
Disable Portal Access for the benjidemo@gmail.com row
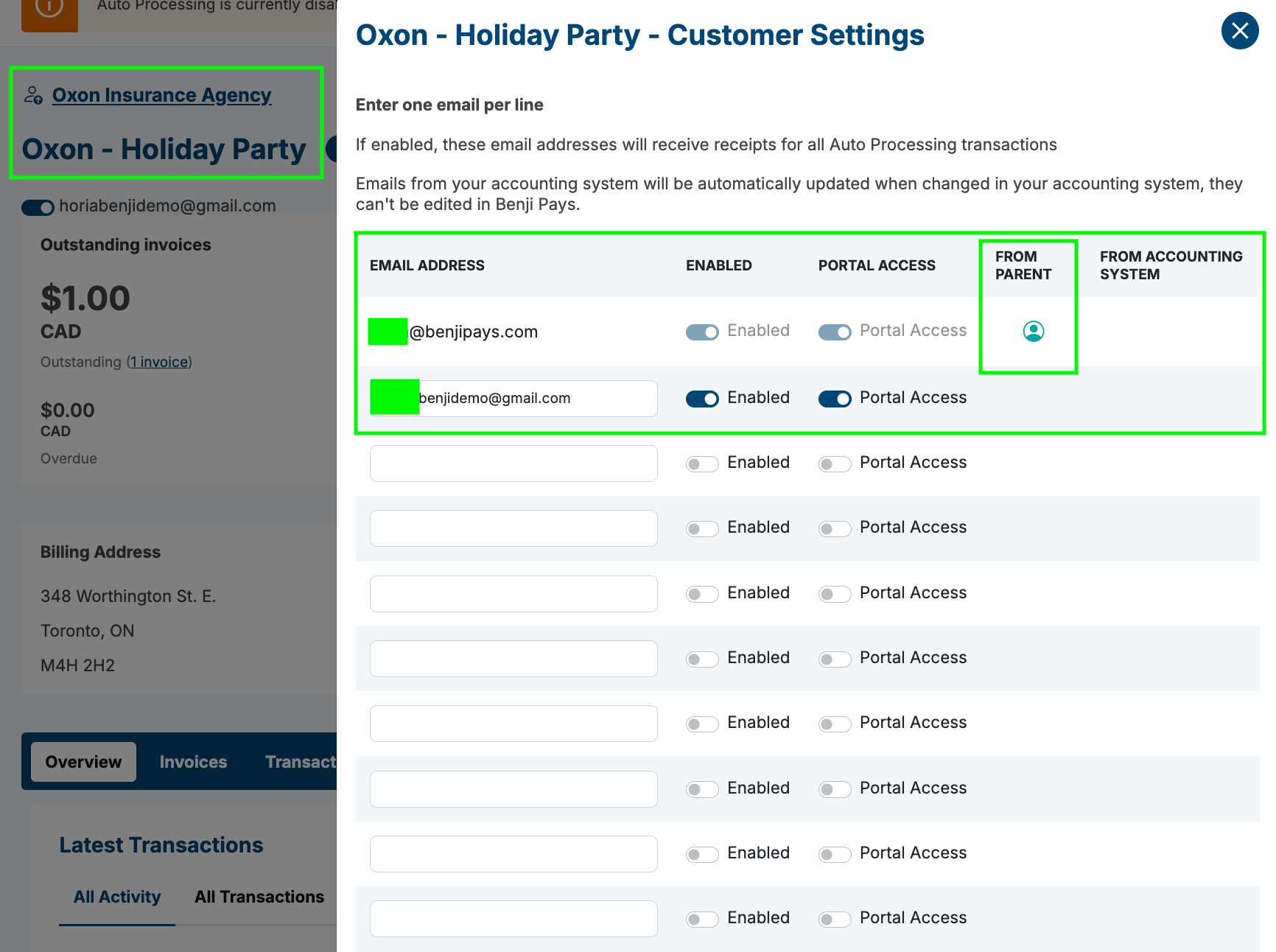[834, 399]
